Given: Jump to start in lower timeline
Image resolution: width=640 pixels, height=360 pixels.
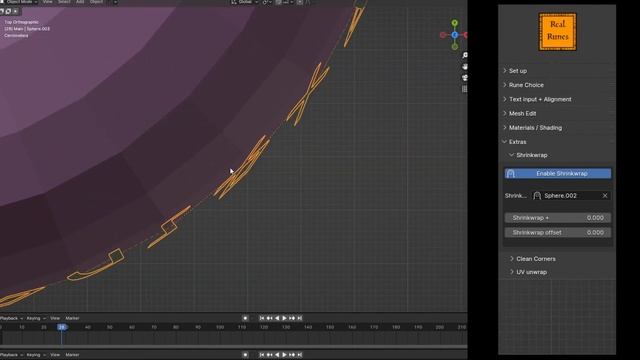Looking at the screenshot, I should (262, 355).
